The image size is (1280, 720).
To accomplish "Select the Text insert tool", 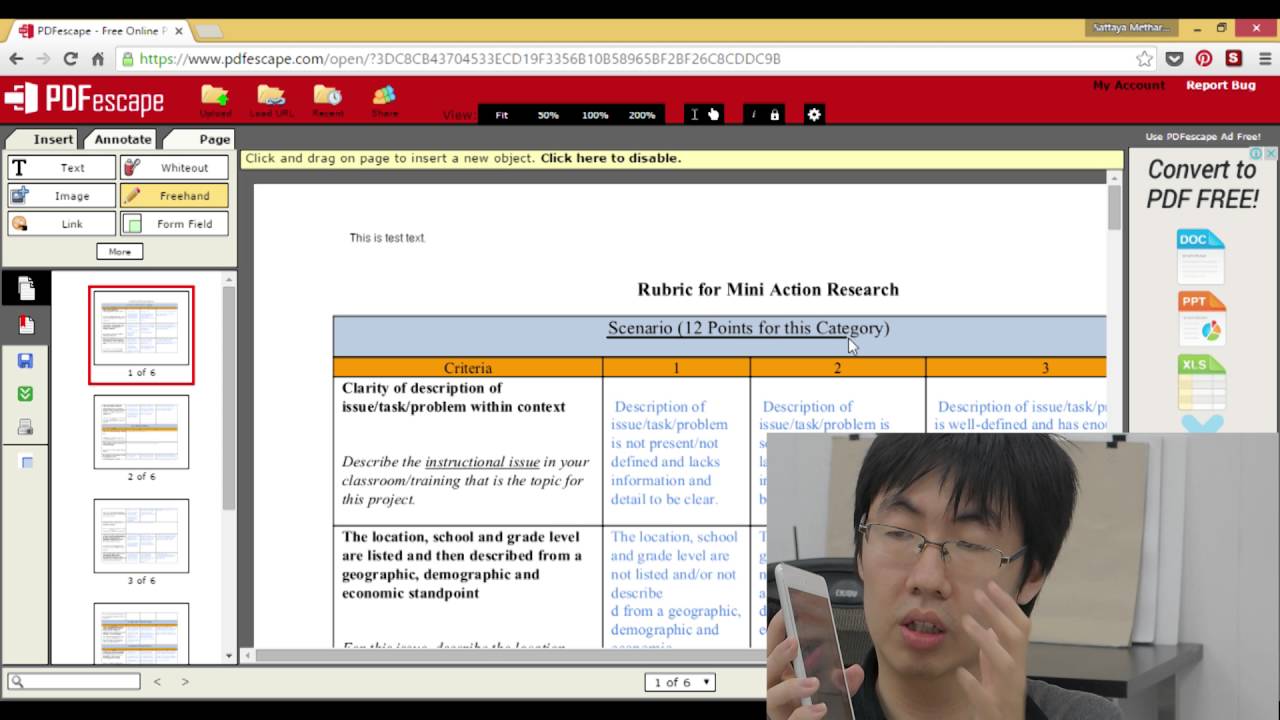I will click(x=62, y=168).
